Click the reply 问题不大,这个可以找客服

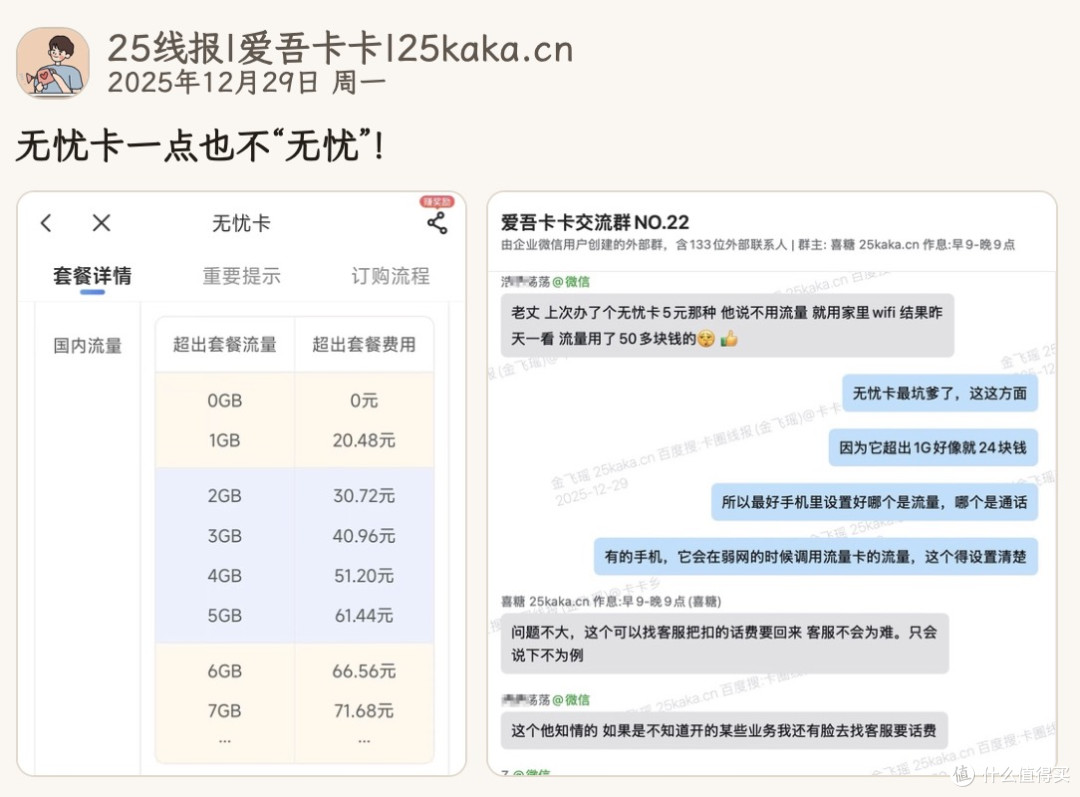[x=725, y=643]
